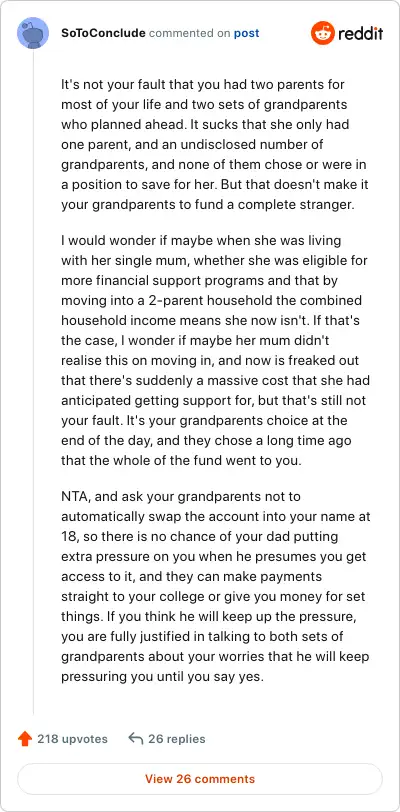Click the paragraph beginning with "NTA"
The image size is (400, 812).
(x=216, y=586)
